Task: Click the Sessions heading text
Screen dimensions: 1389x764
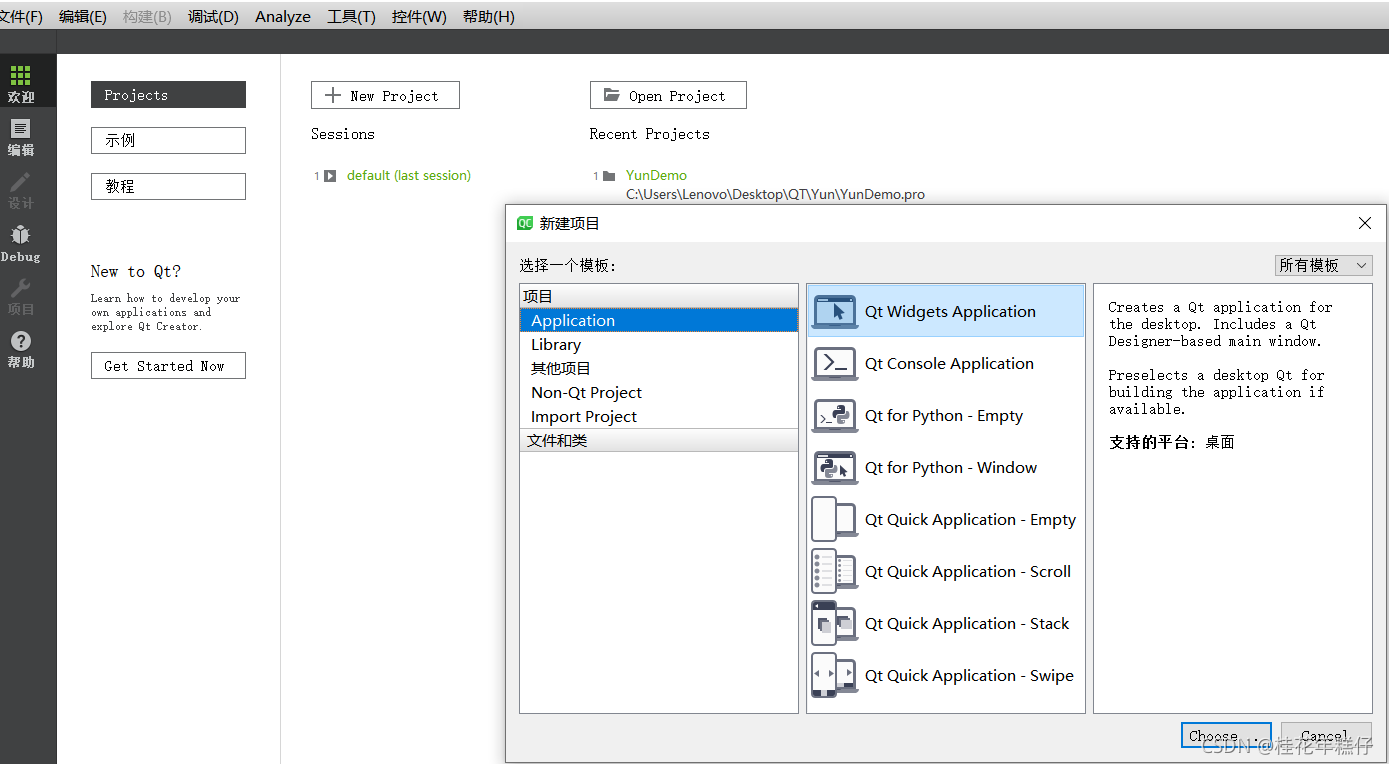Action: pos(343,134)
